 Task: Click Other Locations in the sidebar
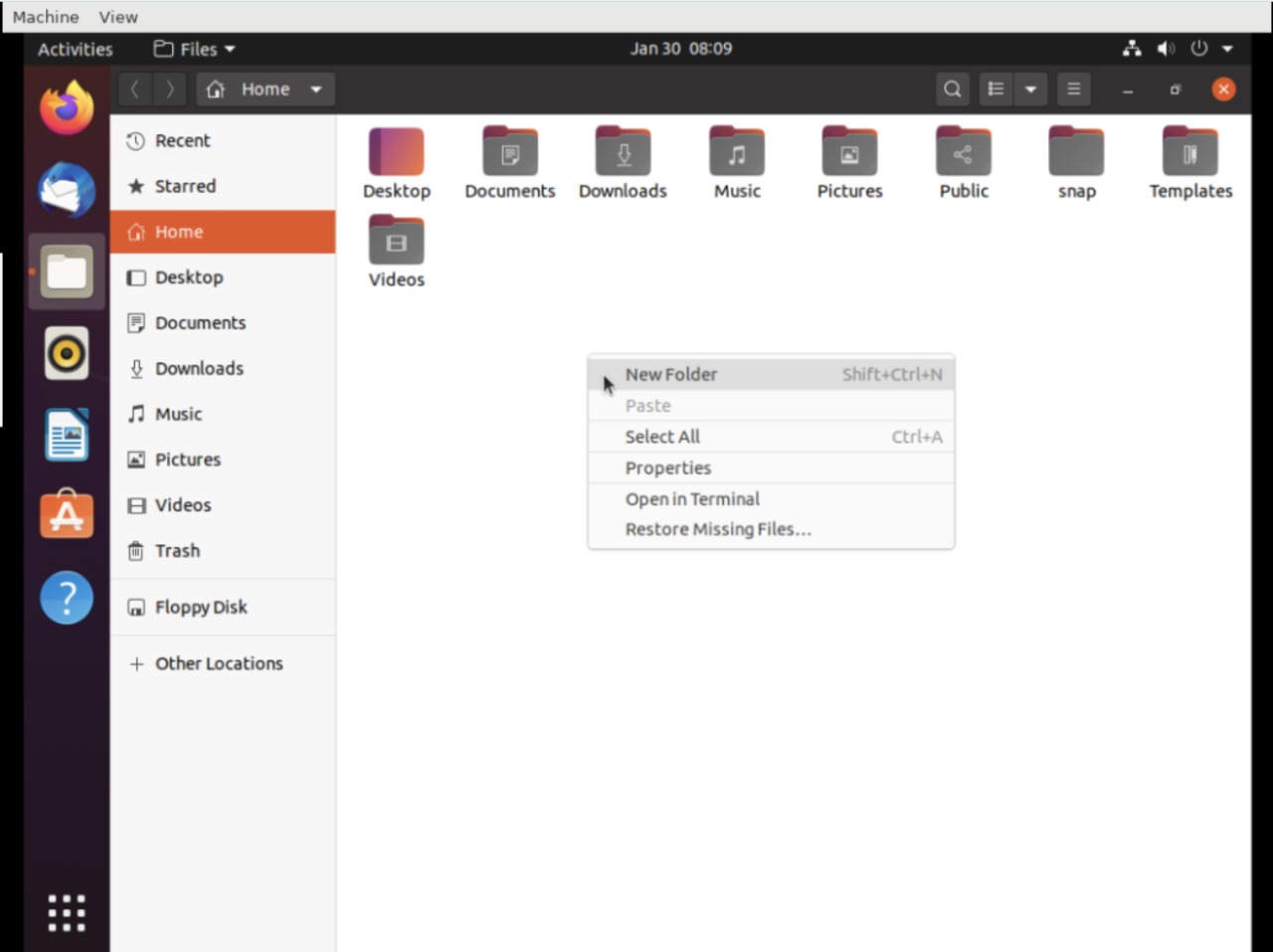tap(218, 663)
